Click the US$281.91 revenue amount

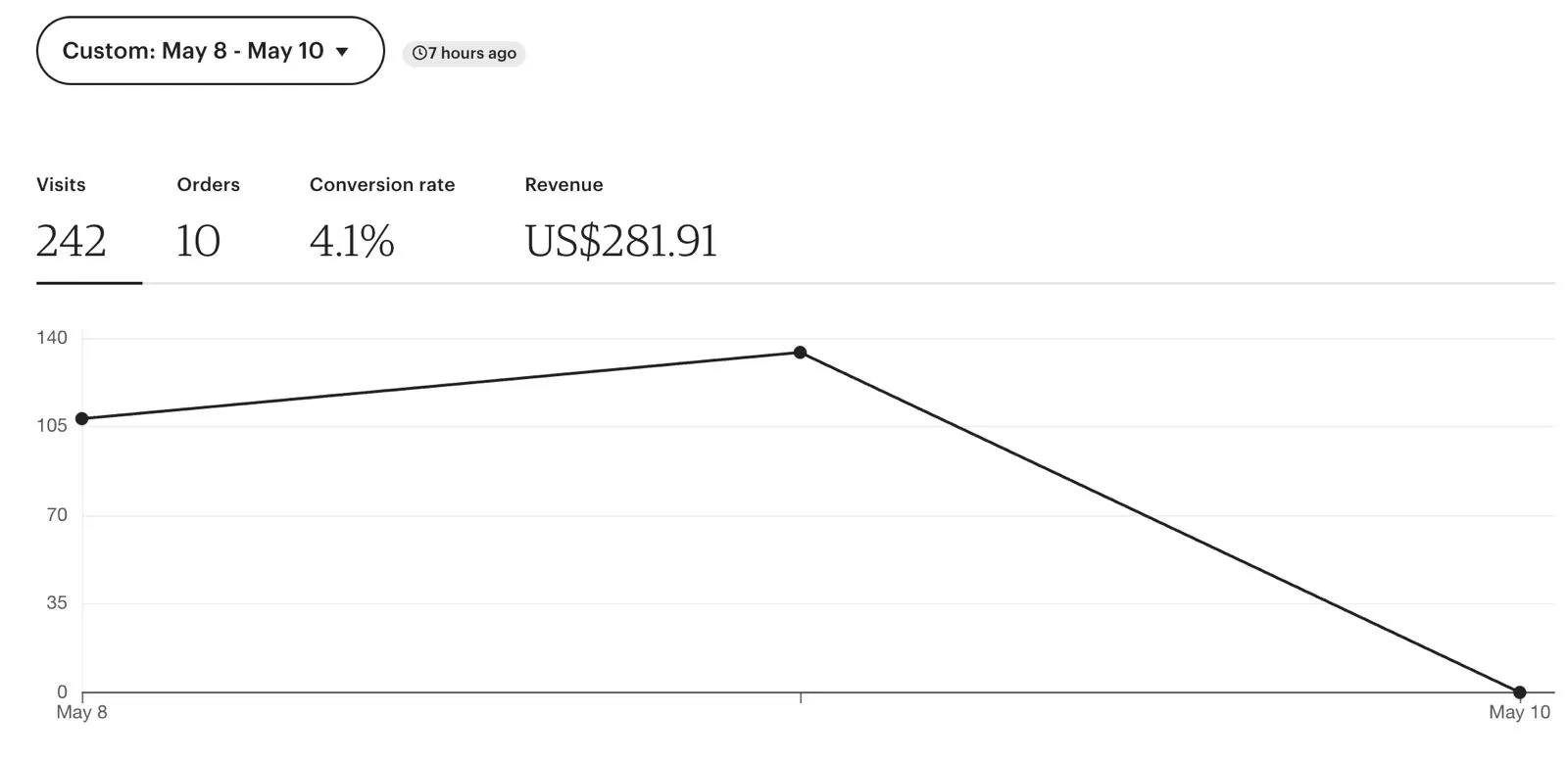[620, 241]
